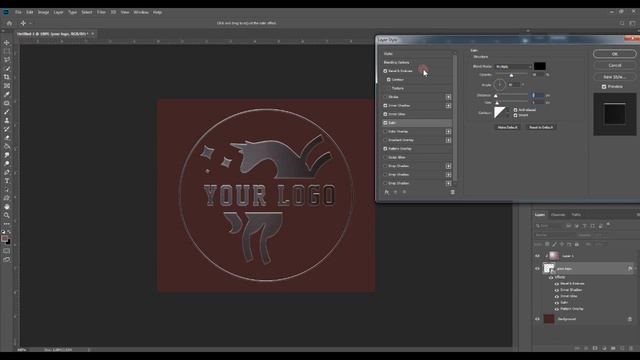Hide the Background layer with its eye icon
Screen dimensions: 640x360
[537, 319]
